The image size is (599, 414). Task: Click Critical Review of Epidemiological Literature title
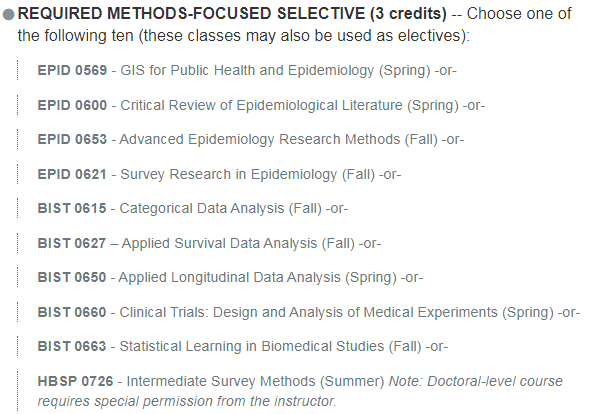click(x=261, y=105)
